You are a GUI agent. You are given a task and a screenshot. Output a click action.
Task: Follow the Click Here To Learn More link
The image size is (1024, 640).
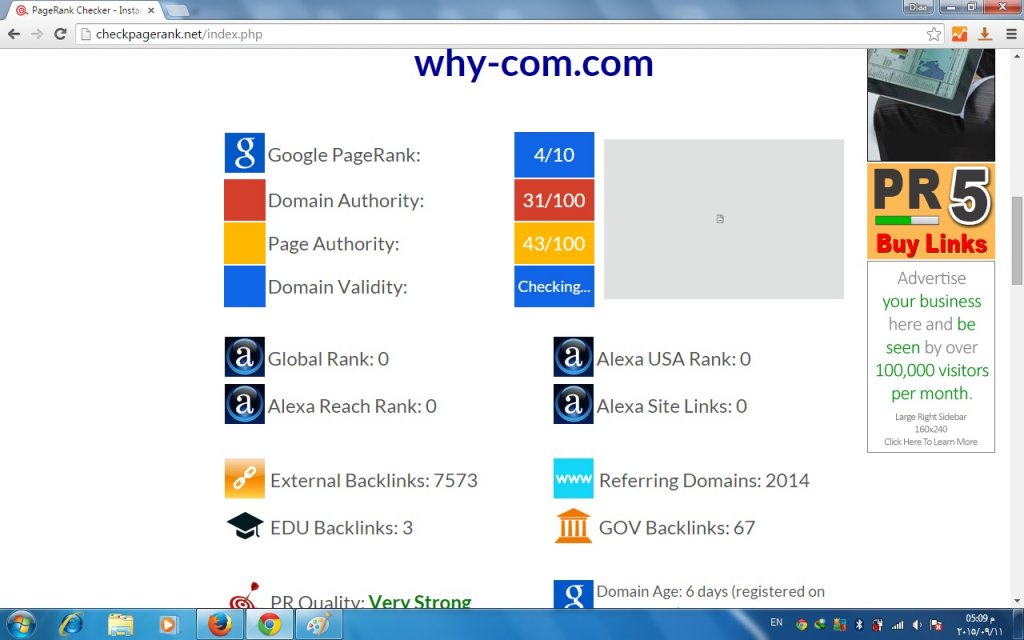coord(931,442)
